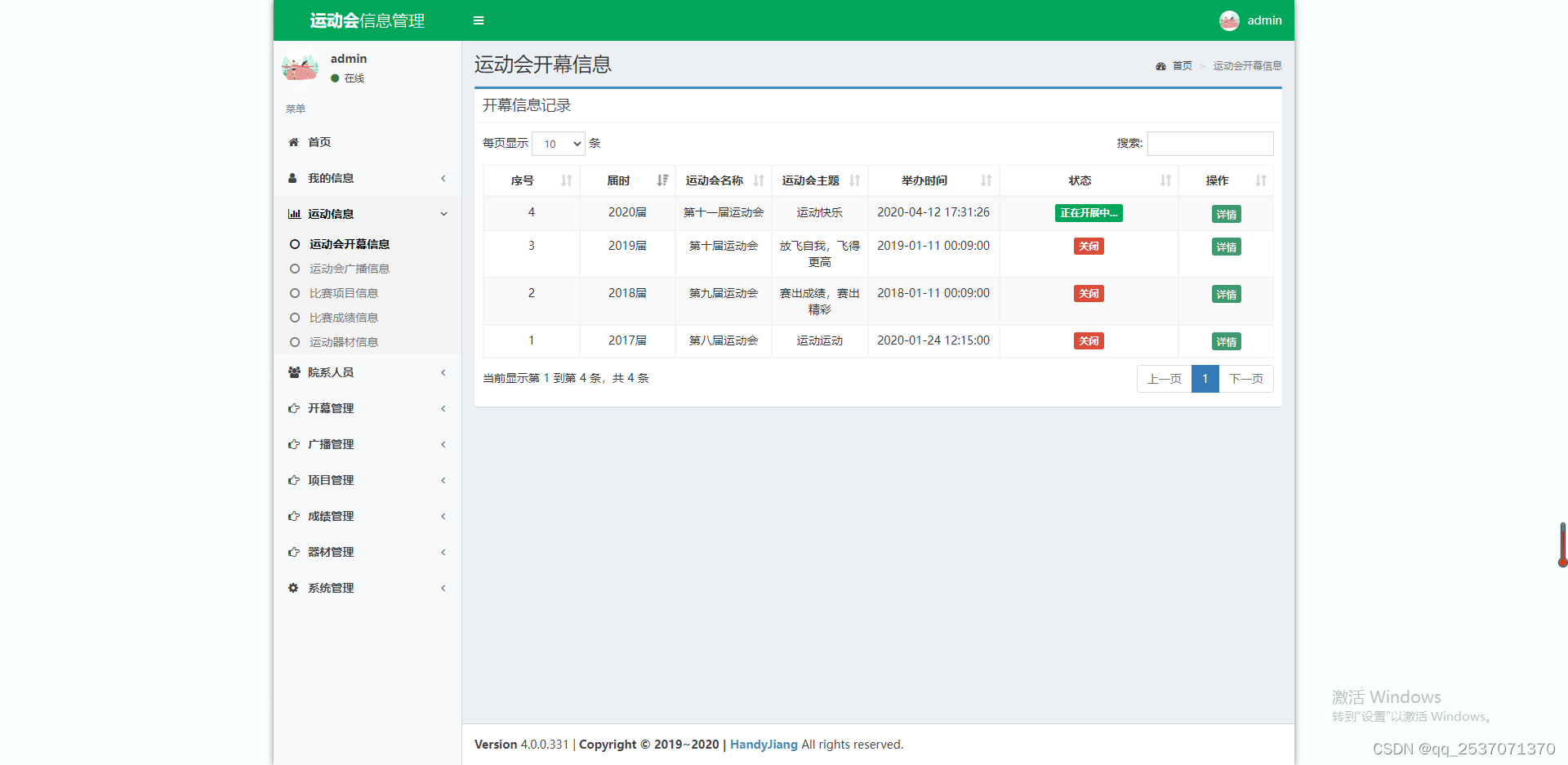
Task: Click the group icon beside 院系人员
Action: 294,372
